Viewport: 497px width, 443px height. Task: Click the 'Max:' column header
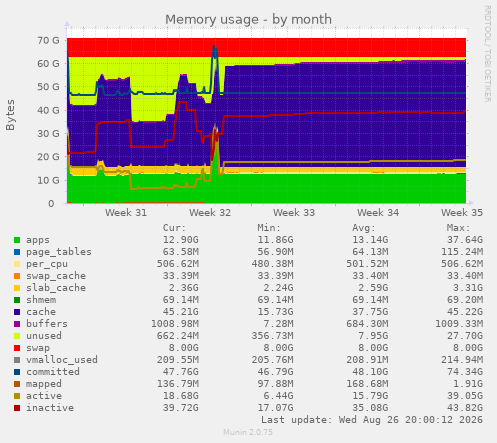click(458, 228)
